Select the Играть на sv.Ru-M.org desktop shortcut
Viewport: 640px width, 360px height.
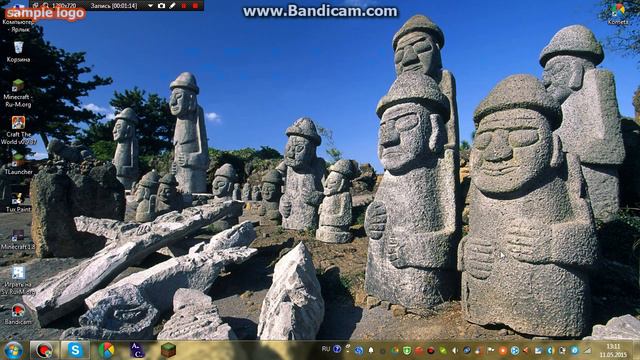[18, 280]
